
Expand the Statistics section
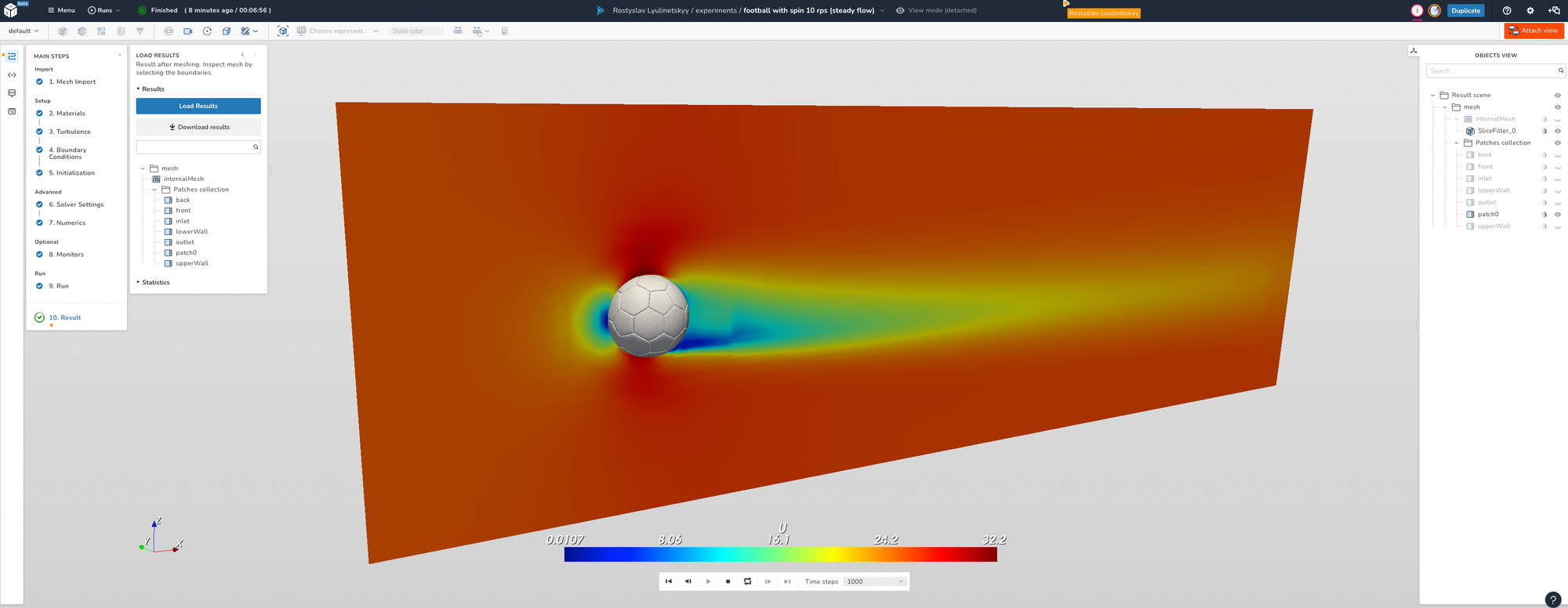[153, 282]
